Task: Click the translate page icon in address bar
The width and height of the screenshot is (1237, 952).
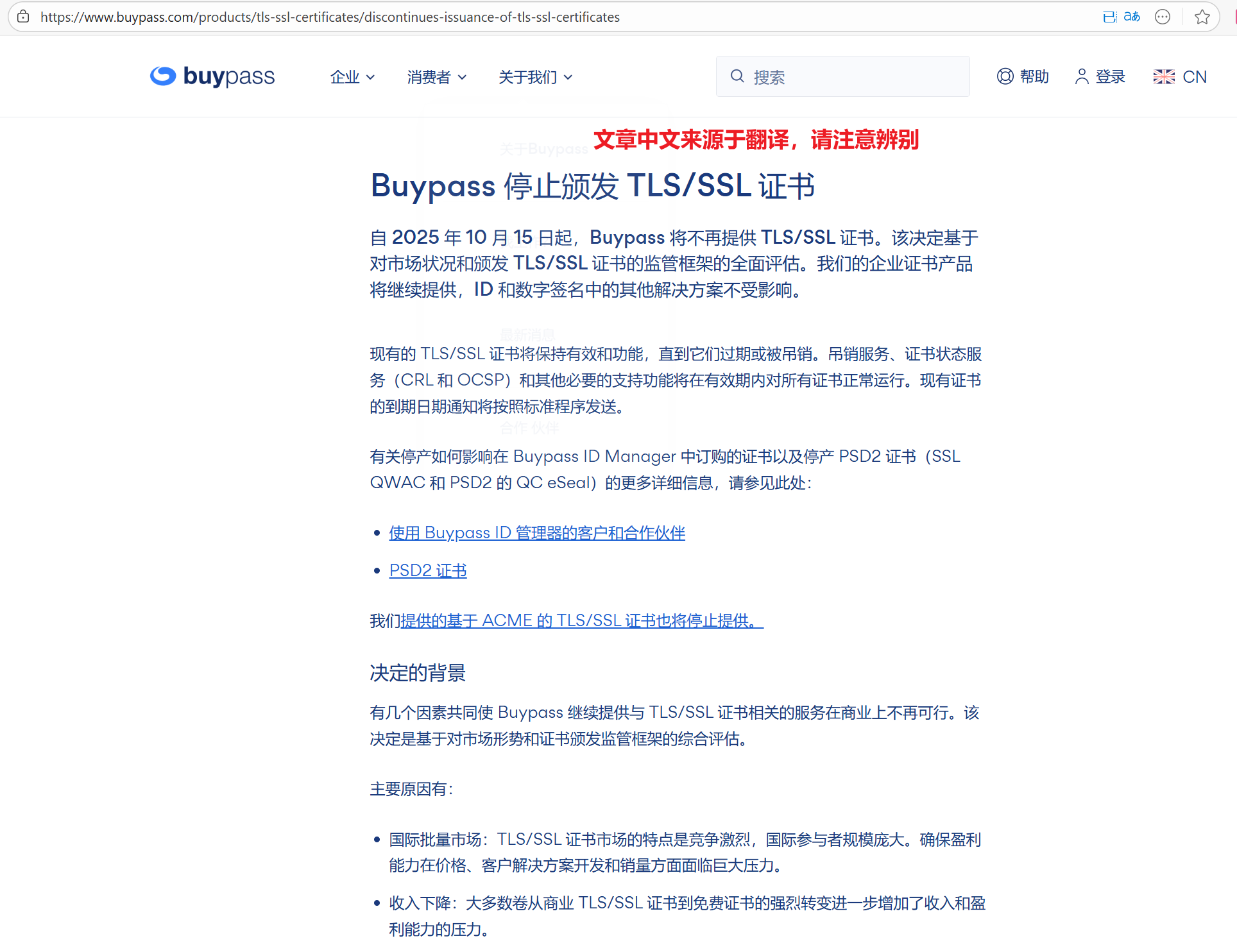Action: click(1132, 17)
